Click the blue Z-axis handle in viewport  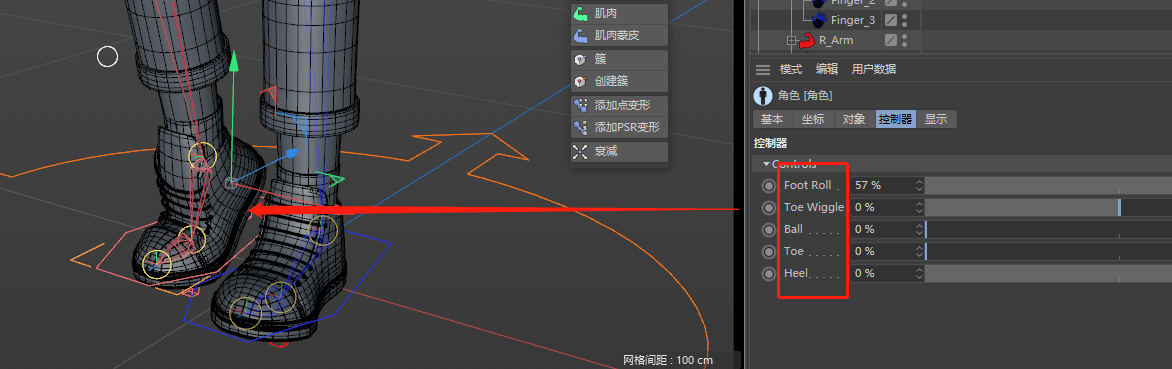tap(292, 154)
